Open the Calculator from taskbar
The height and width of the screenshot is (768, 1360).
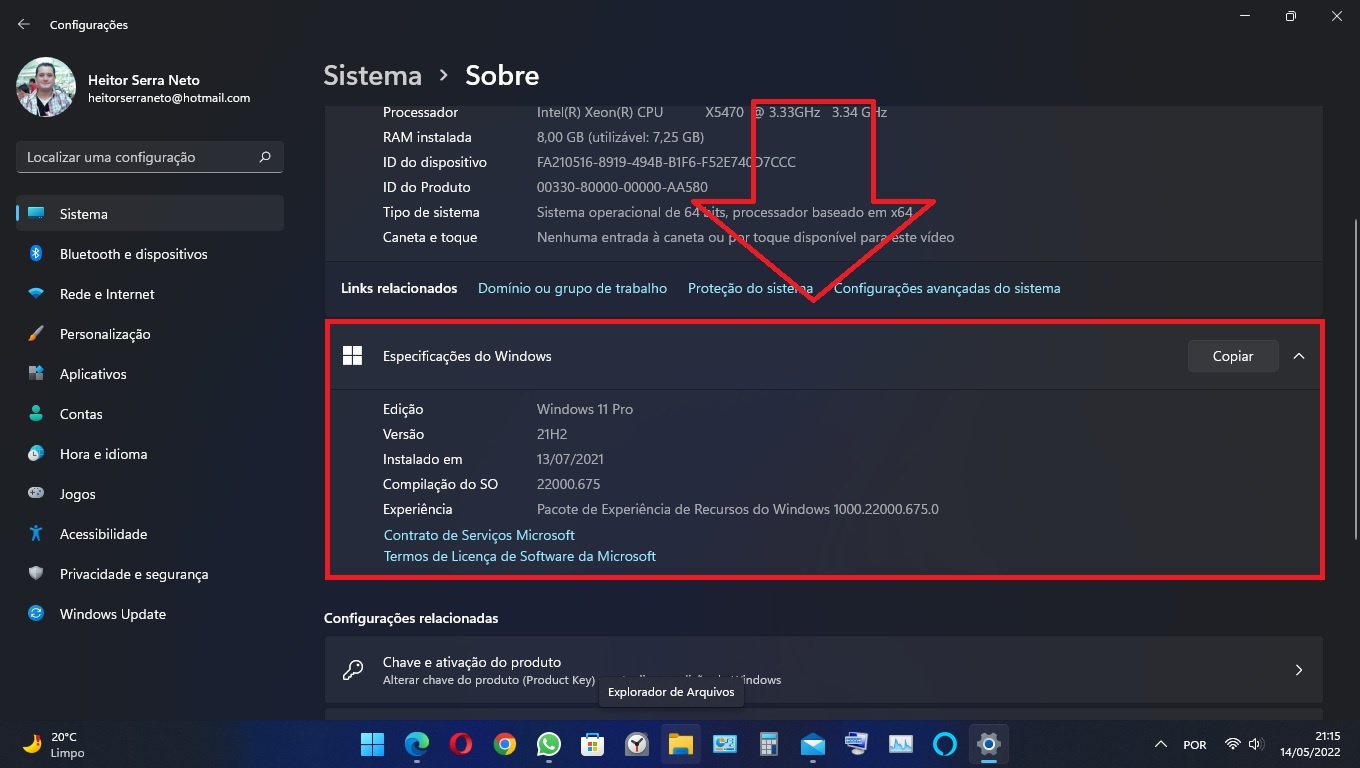click(769, 744)
